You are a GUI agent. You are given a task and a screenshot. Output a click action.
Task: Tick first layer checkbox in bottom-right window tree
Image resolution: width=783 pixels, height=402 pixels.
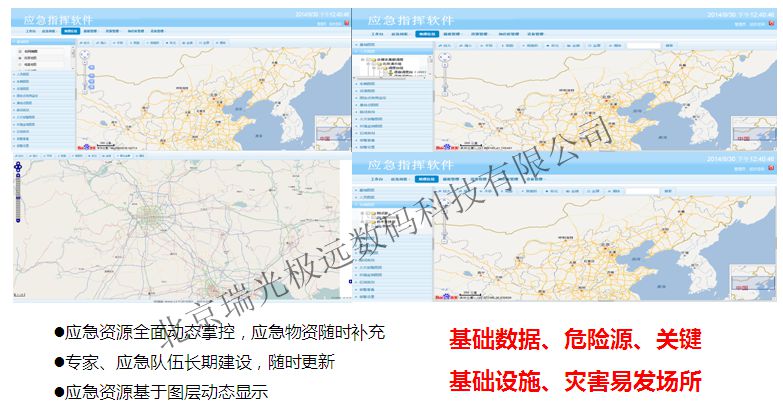[369, 213]
